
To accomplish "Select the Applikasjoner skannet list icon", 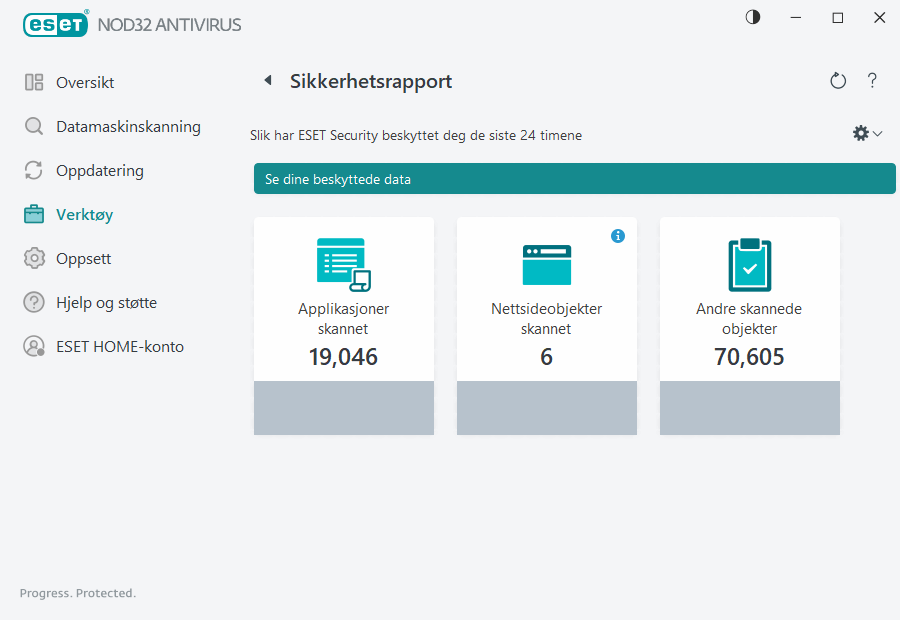I will [344, 263].
